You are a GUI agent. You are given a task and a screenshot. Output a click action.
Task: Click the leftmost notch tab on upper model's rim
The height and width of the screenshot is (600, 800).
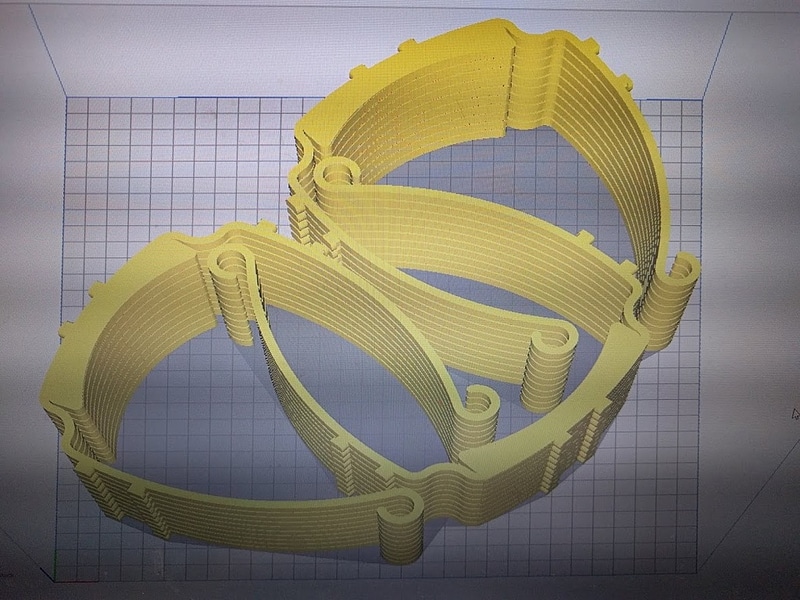tap(359, 71)
